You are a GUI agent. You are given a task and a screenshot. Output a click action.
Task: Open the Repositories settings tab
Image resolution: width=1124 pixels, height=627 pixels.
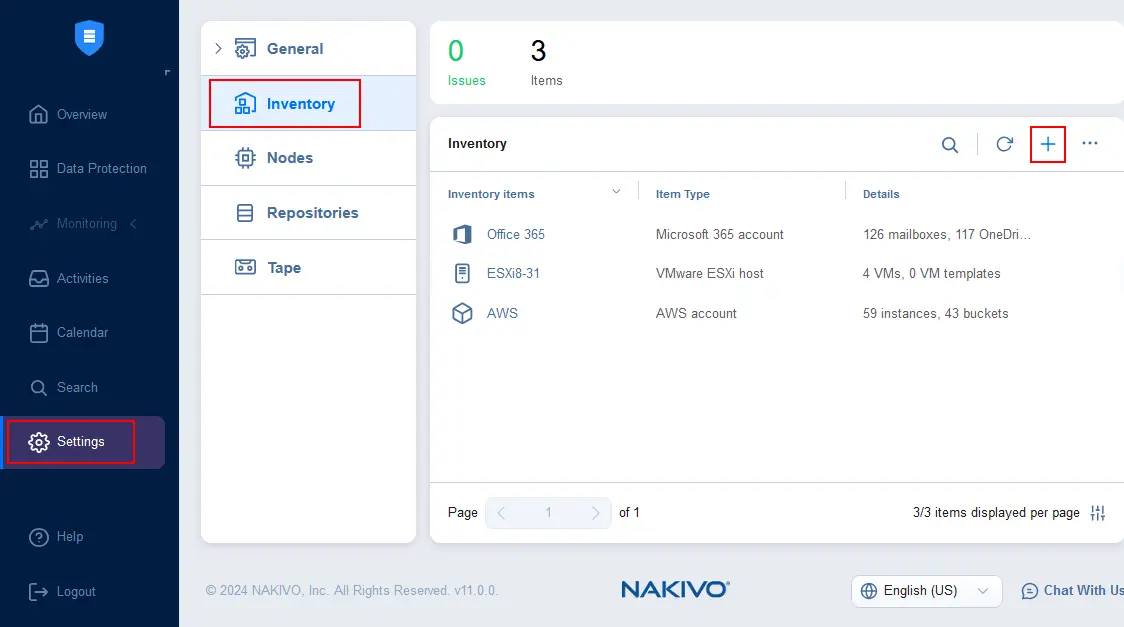tap(308, 213)
